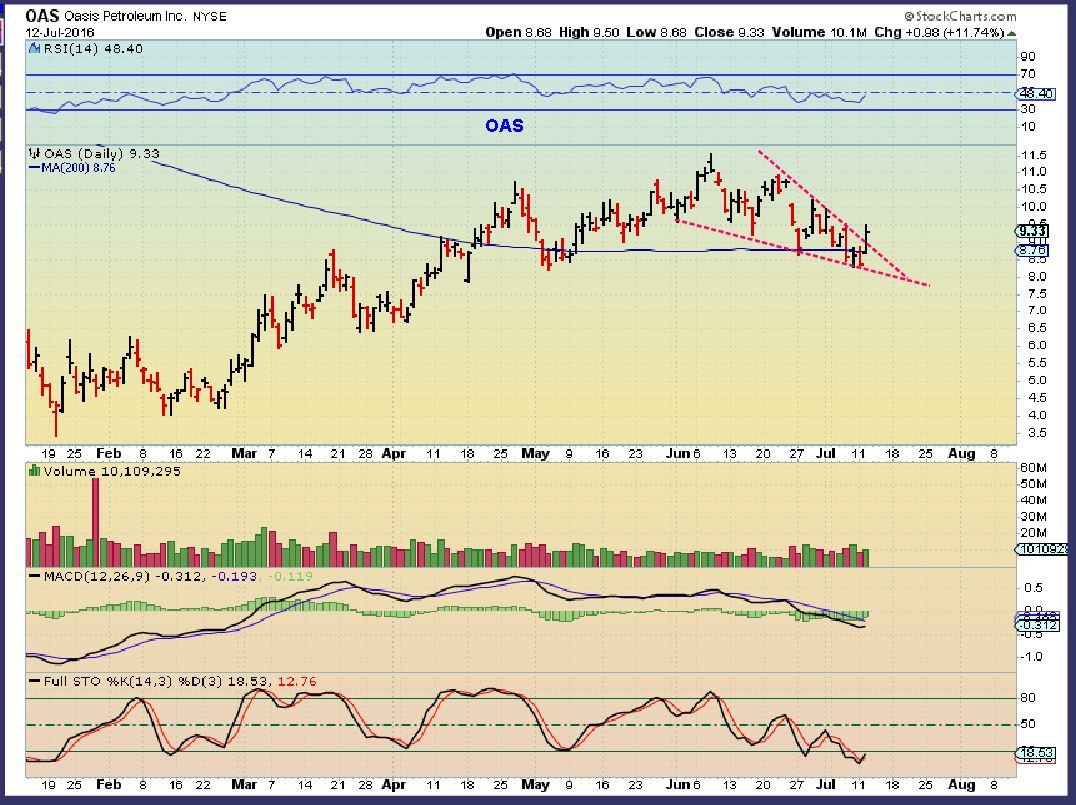Screen dimensions: 1076x805
Task: Click the Oasis Petroleum Inc. company name
Action: click(x=125, y=16)
